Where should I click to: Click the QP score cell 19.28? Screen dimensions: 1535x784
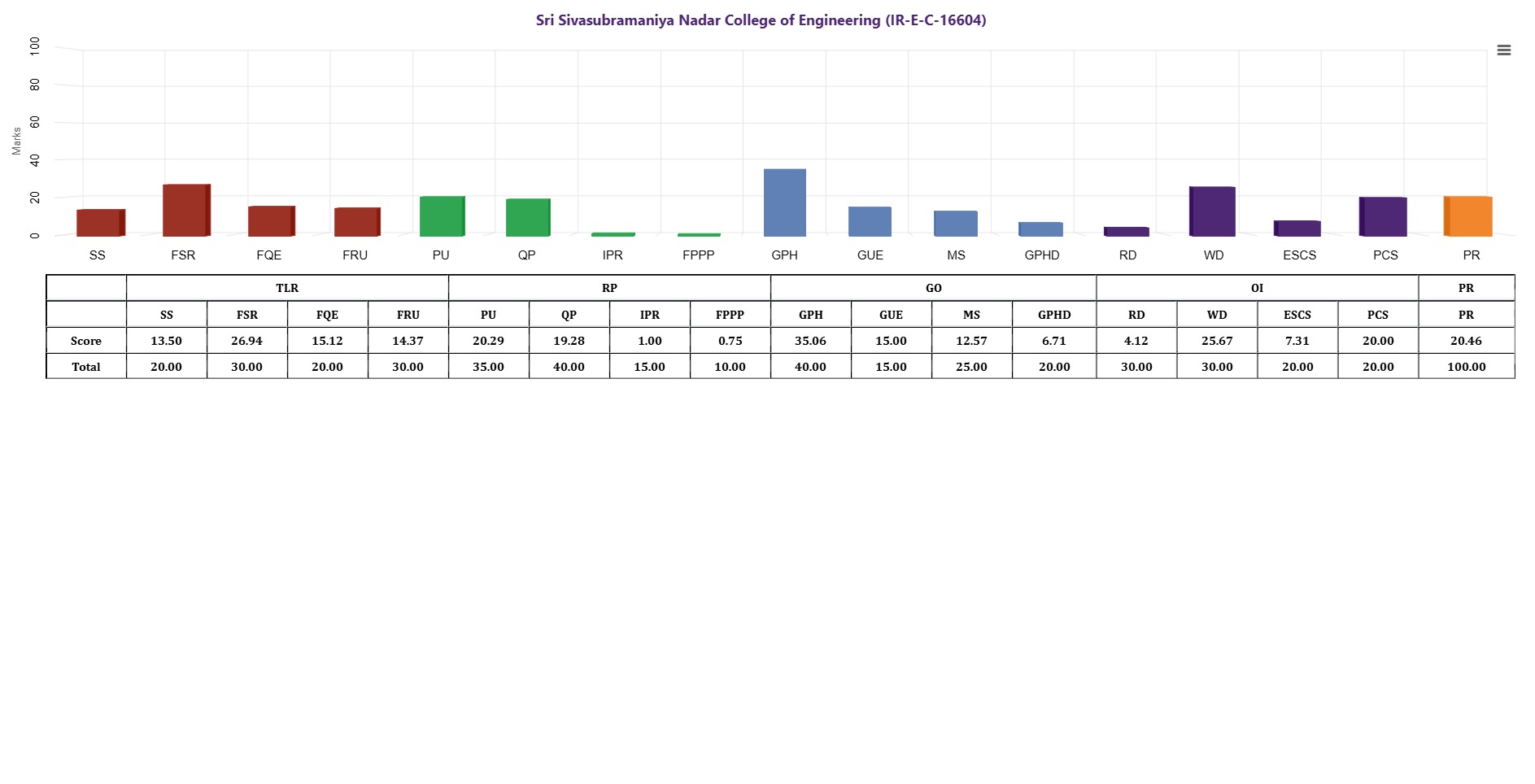(569, 341)
